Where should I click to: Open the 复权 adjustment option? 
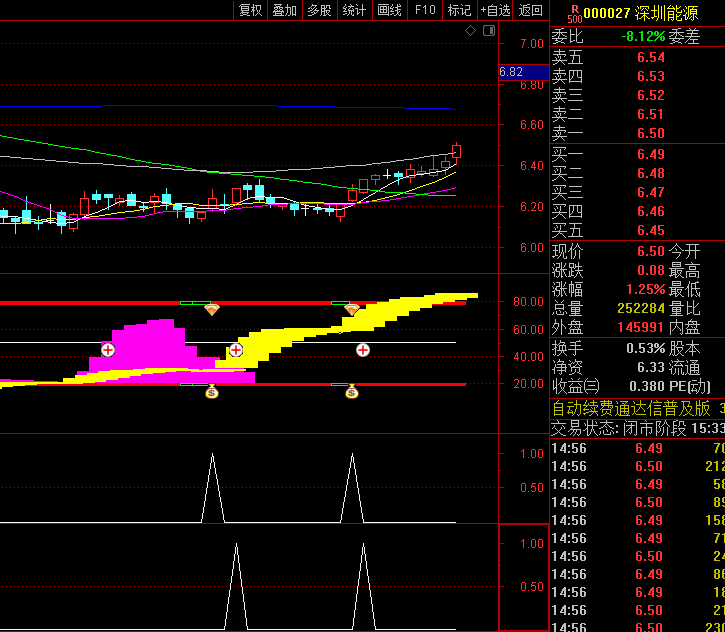point(250,10)
